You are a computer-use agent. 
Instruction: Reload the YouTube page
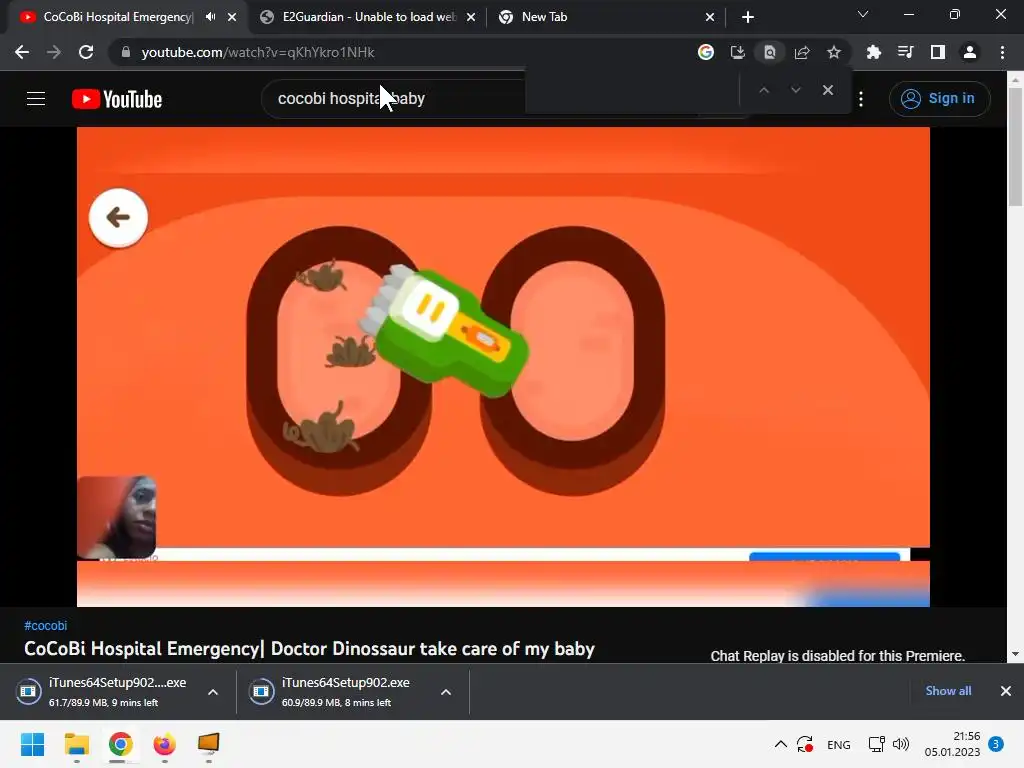click(x=86, y=52)
